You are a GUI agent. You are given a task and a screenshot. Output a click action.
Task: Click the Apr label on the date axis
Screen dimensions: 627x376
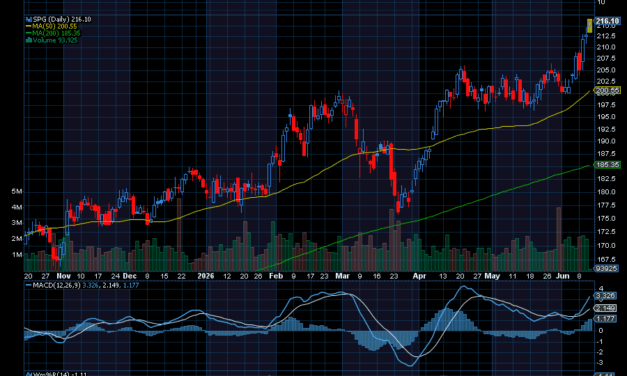click(x=419, y=276)
